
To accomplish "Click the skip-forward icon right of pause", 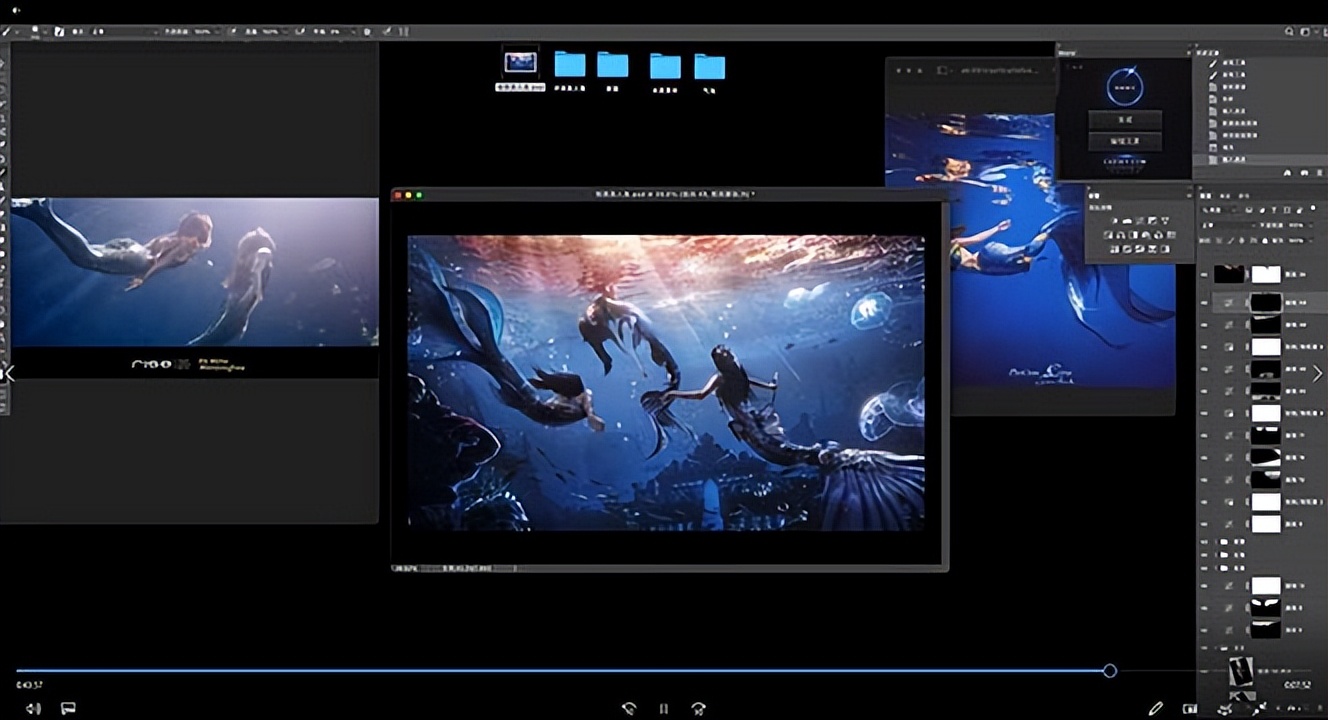I will [x=698, y=708].
